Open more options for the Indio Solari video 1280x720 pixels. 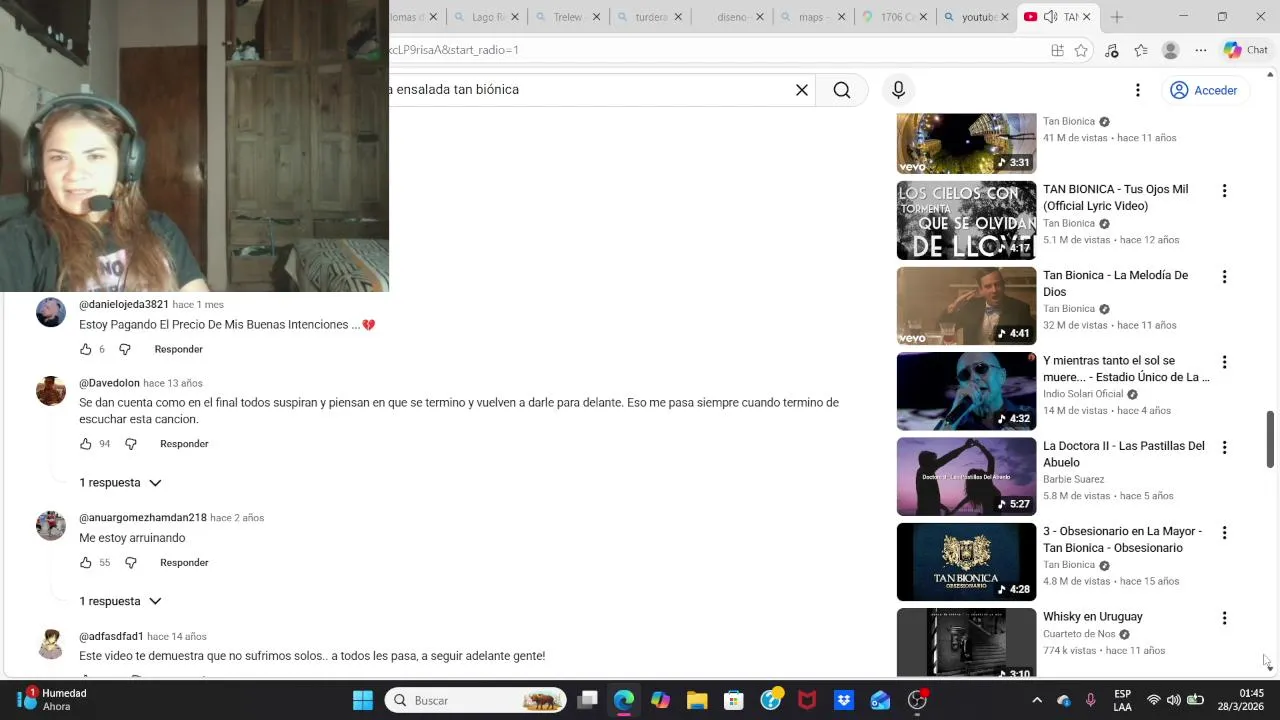click(1224, 362)
